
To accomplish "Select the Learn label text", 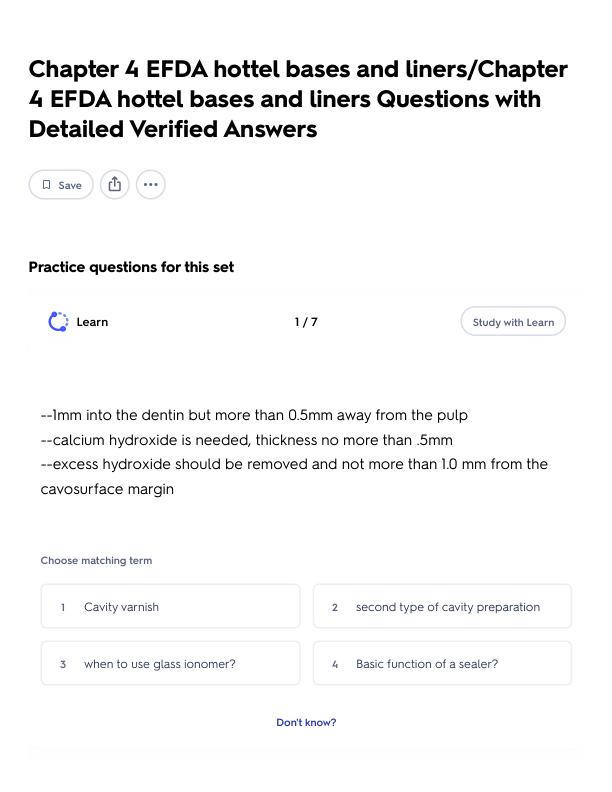I will [92, 322].
